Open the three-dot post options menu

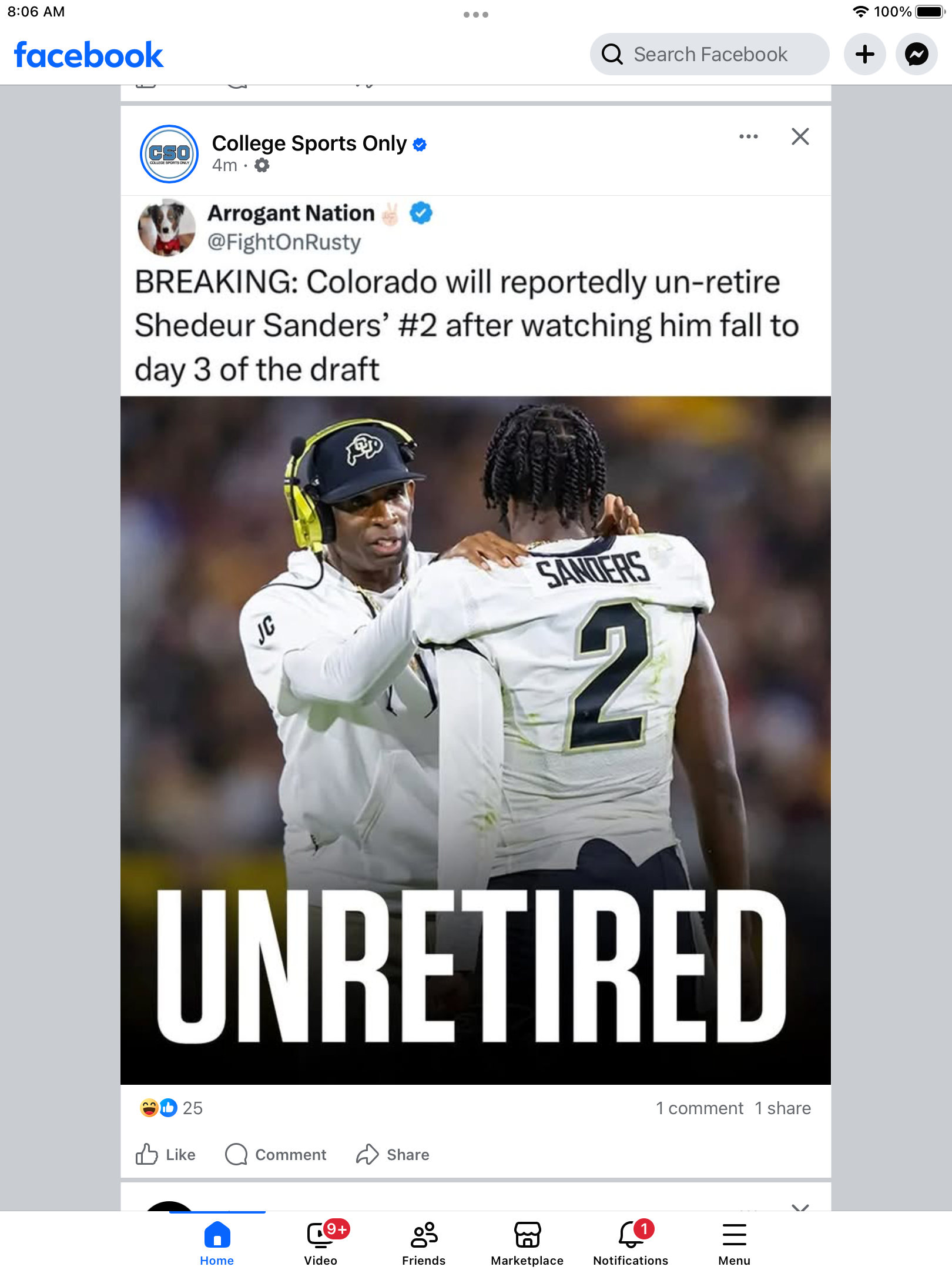pos(748,136)
